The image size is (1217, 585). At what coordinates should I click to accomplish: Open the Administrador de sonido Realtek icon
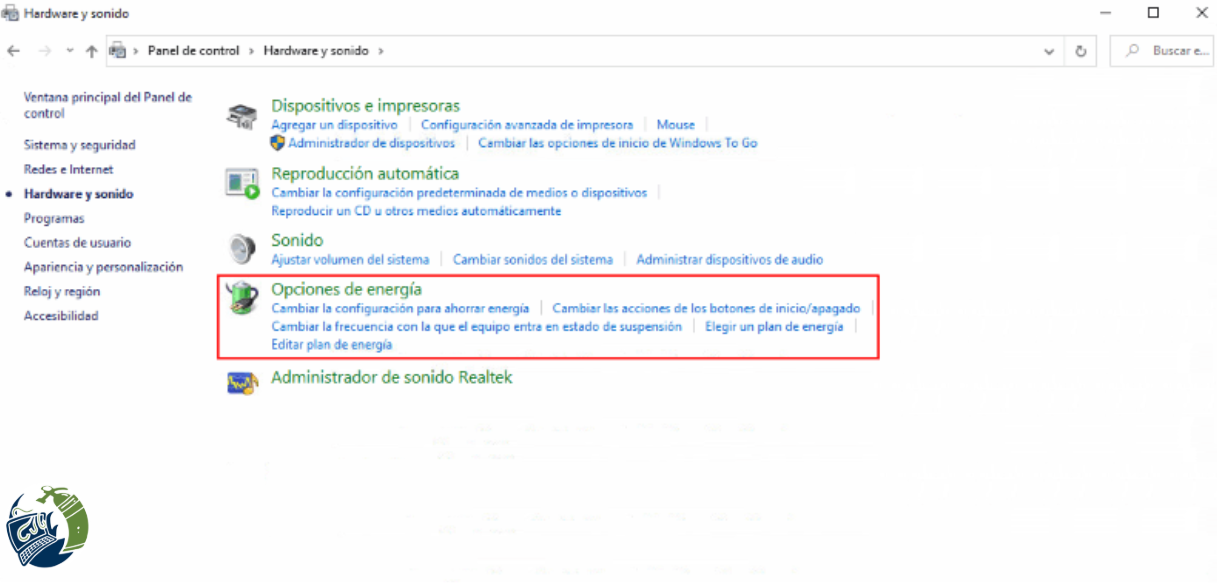click(x=242, y=382)
